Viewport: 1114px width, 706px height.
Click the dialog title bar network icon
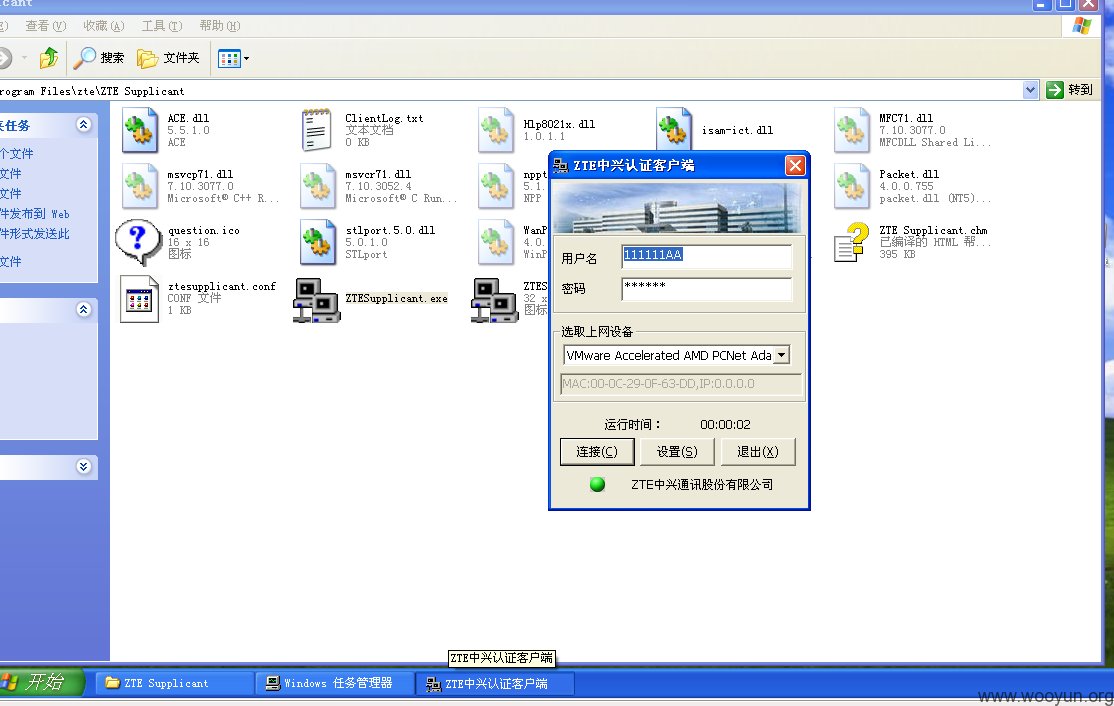tap(561, 165)
